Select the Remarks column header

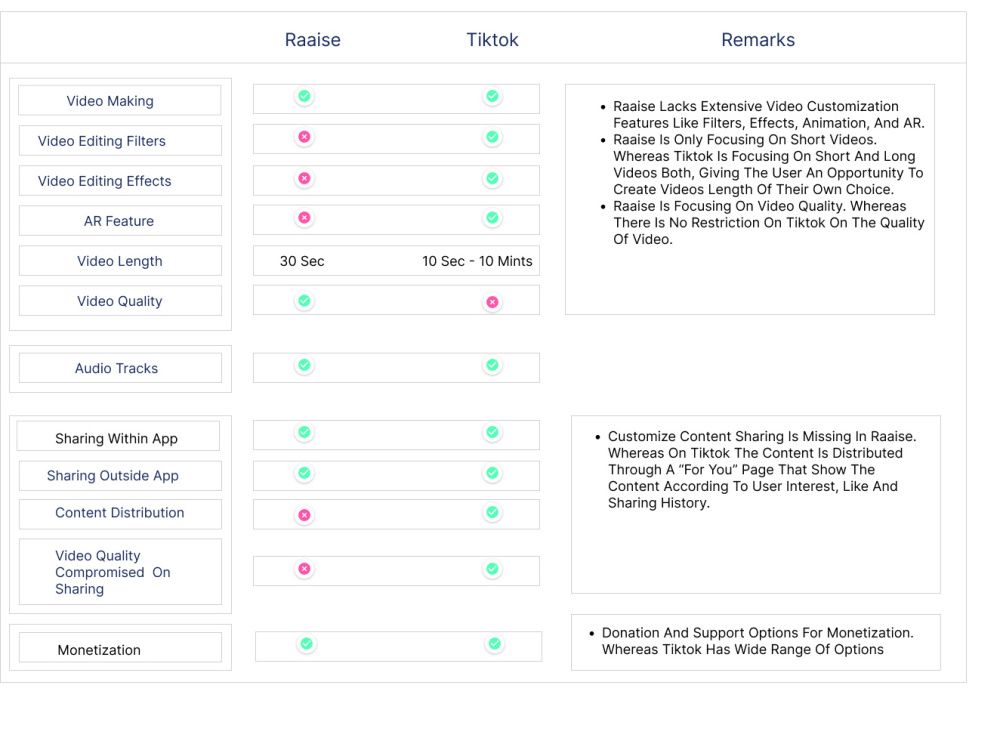758,40
